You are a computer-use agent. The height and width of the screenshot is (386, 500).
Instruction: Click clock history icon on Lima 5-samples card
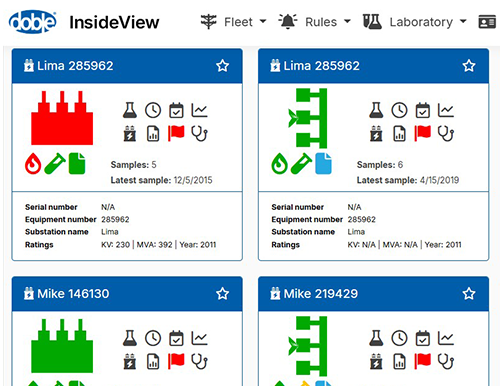click(x=153, y=110)
